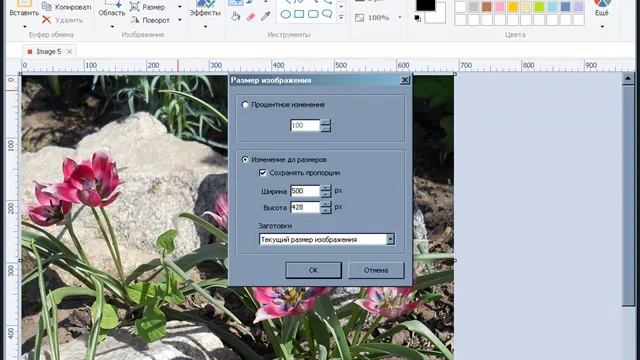Expand the Область dropdown arrow

click(112, 27)
